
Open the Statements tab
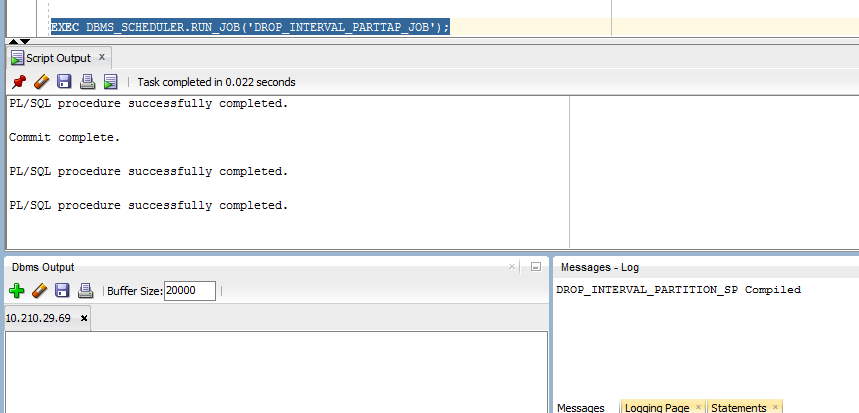click(x=738, y=408)
